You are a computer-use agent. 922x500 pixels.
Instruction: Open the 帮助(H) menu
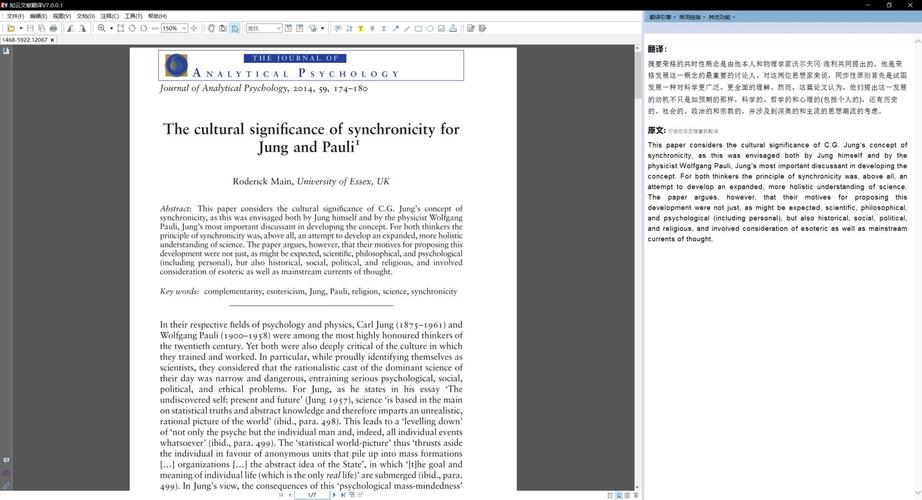point(157,16)
